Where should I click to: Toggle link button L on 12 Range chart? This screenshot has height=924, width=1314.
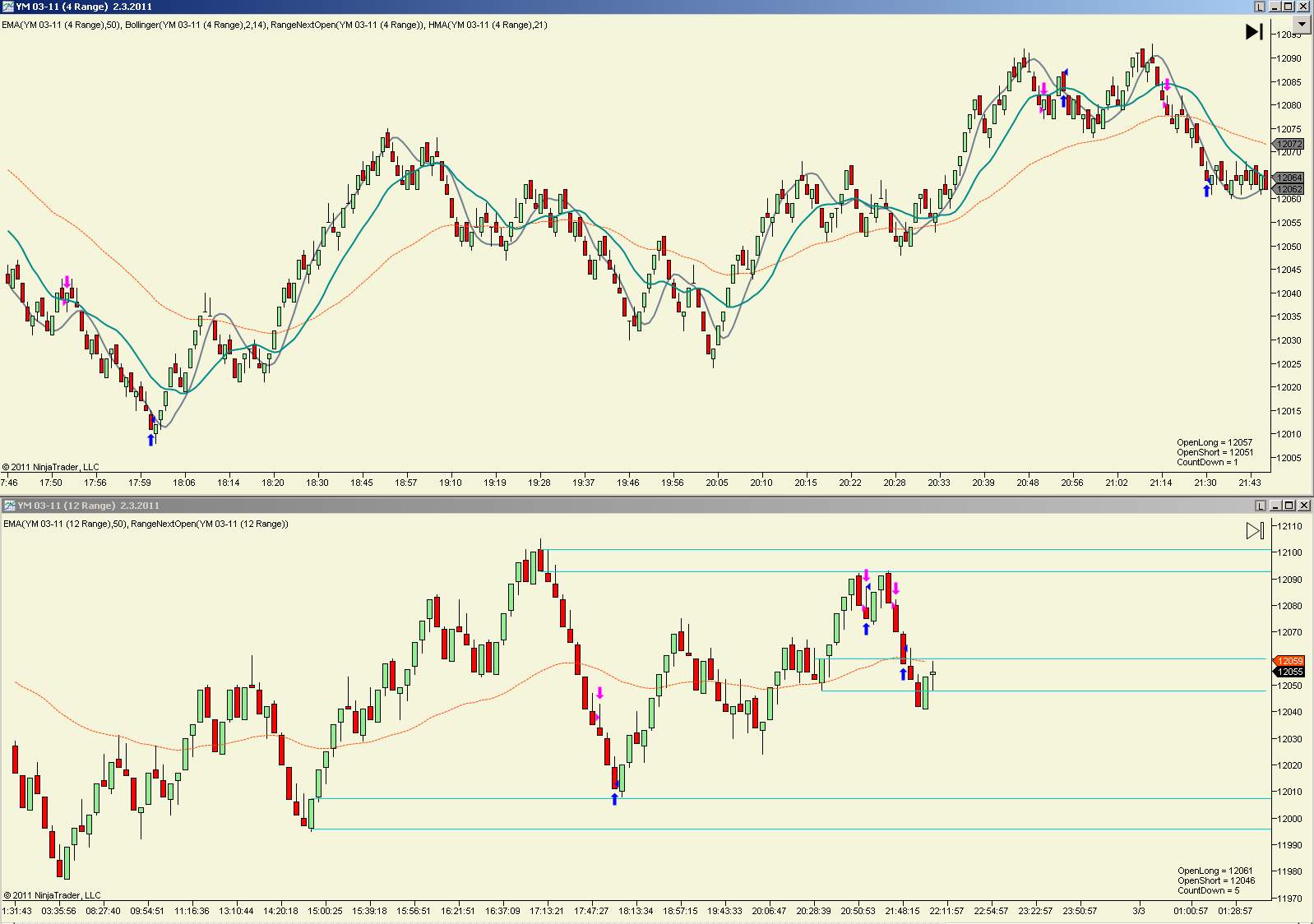1261,506
